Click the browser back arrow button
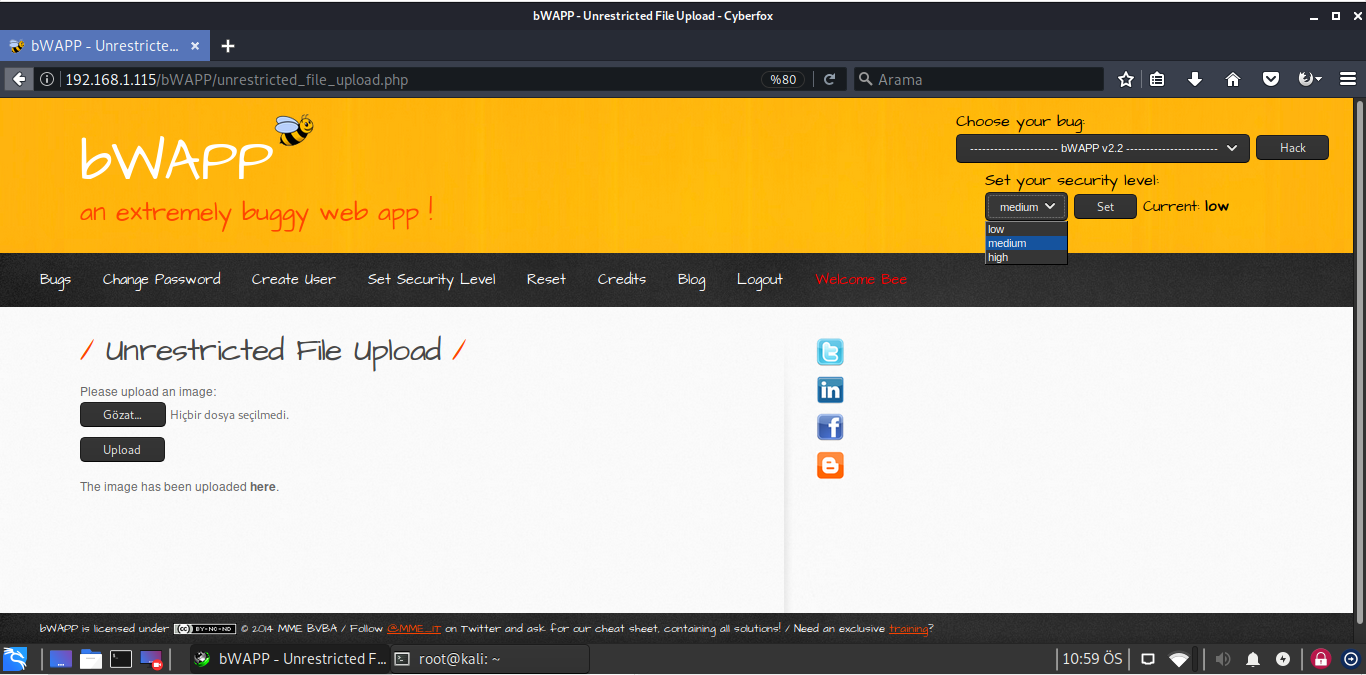This screenshot has width=1366, height=675. tap(18, 79)
